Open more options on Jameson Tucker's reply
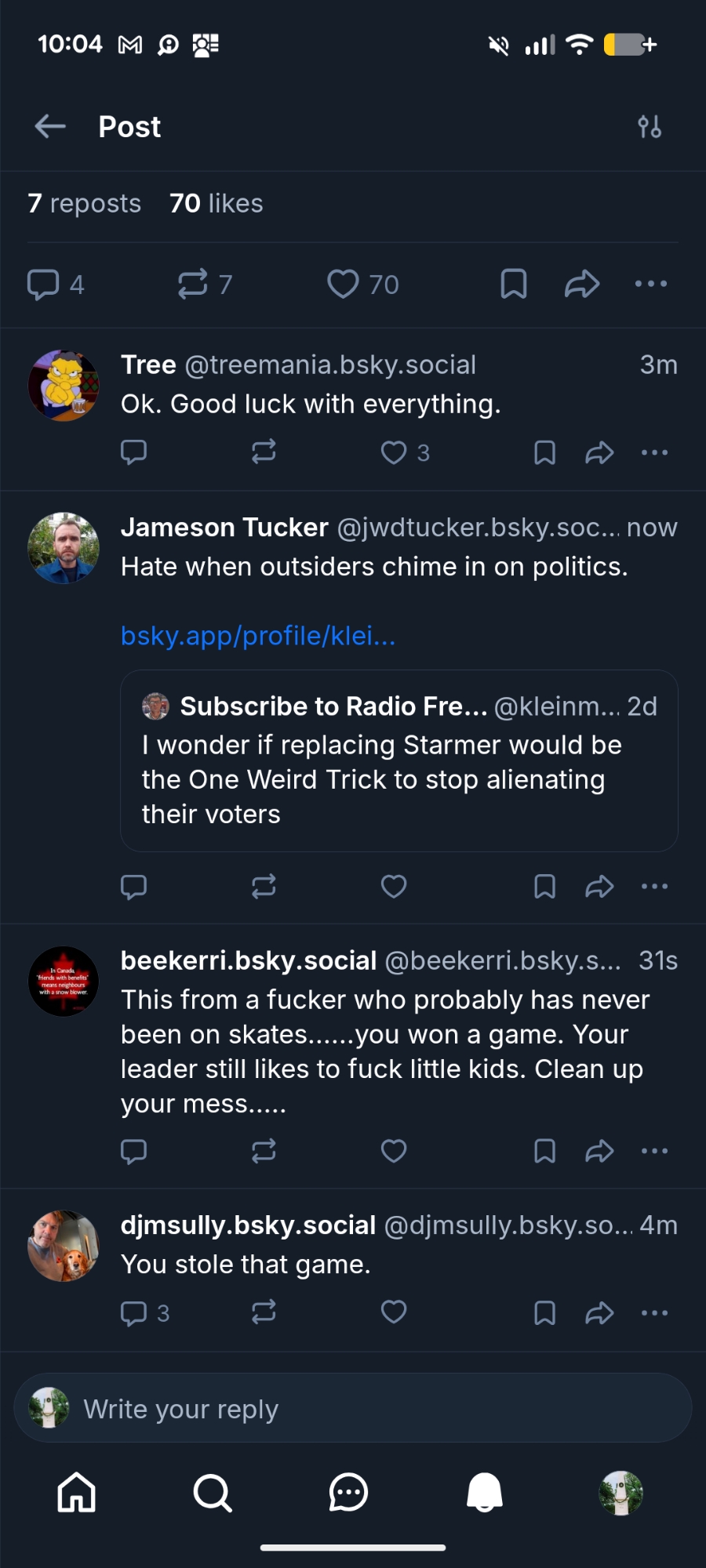The image size is (706, 1568). coord(654,887)
